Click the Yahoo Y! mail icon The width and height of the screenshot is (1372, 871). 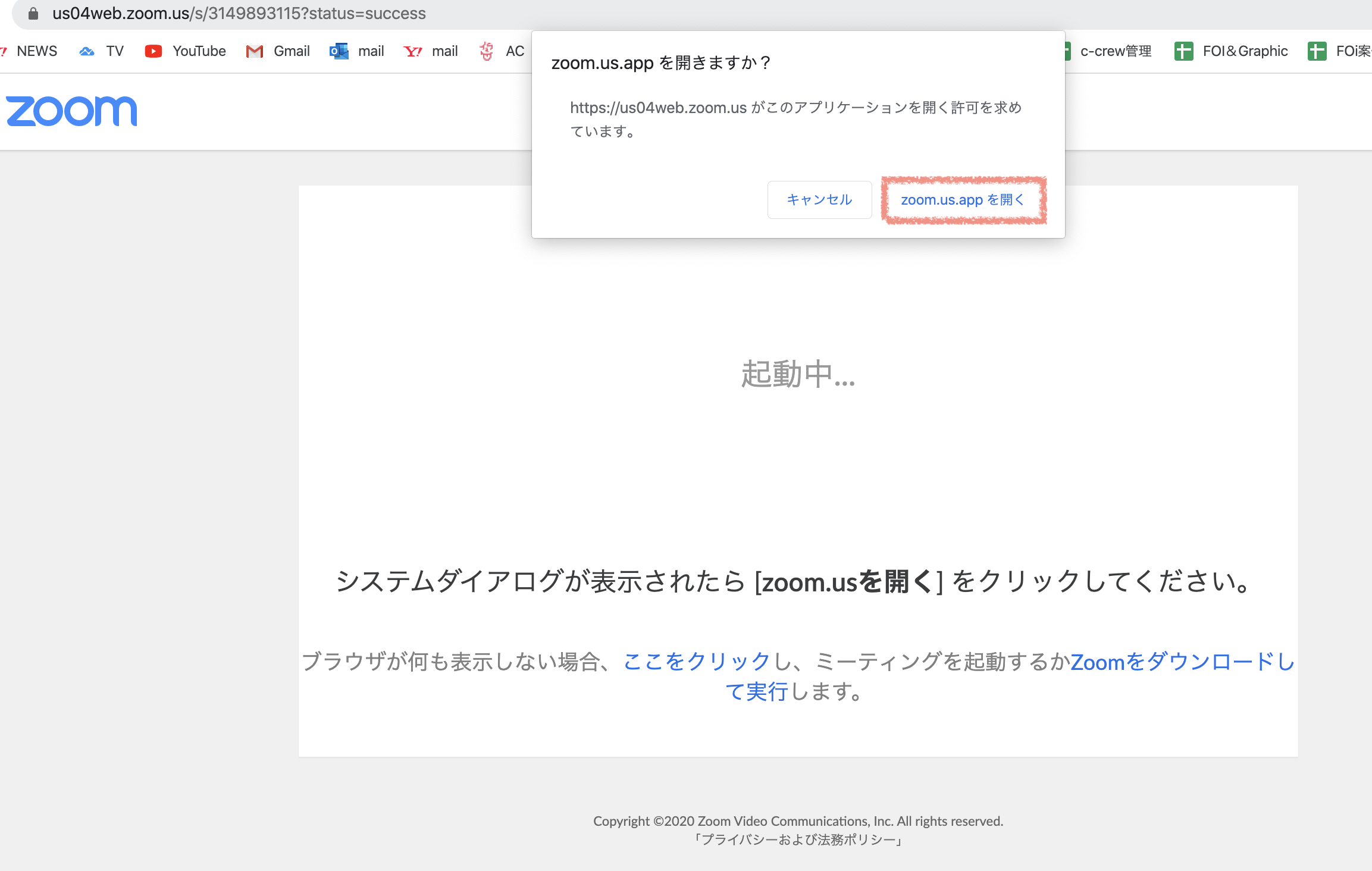tap(413, 52)
